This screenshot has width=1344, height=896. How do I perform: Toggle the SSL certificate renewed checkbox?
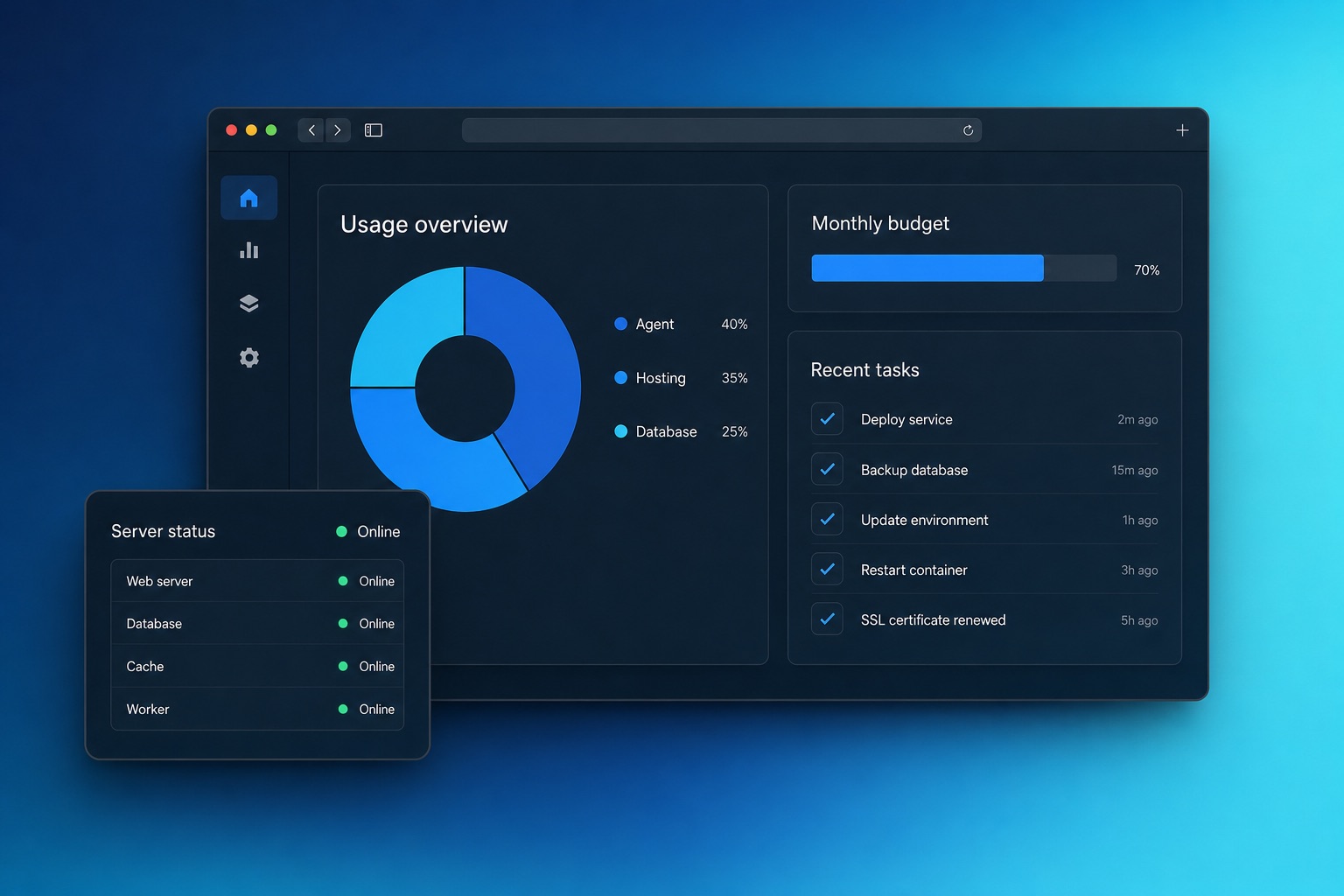tap(827, 619)
